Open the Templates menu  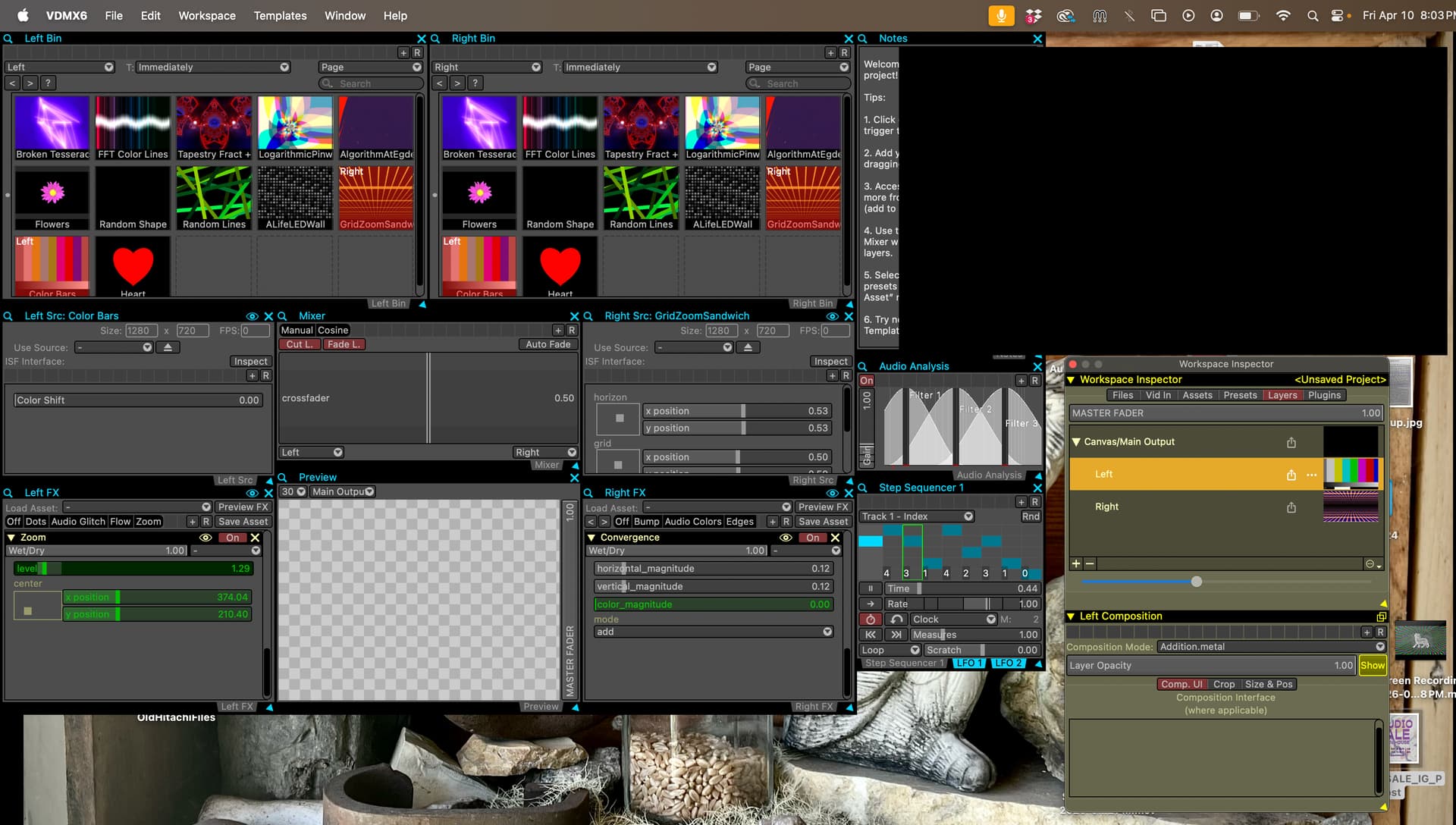point(280,15)
